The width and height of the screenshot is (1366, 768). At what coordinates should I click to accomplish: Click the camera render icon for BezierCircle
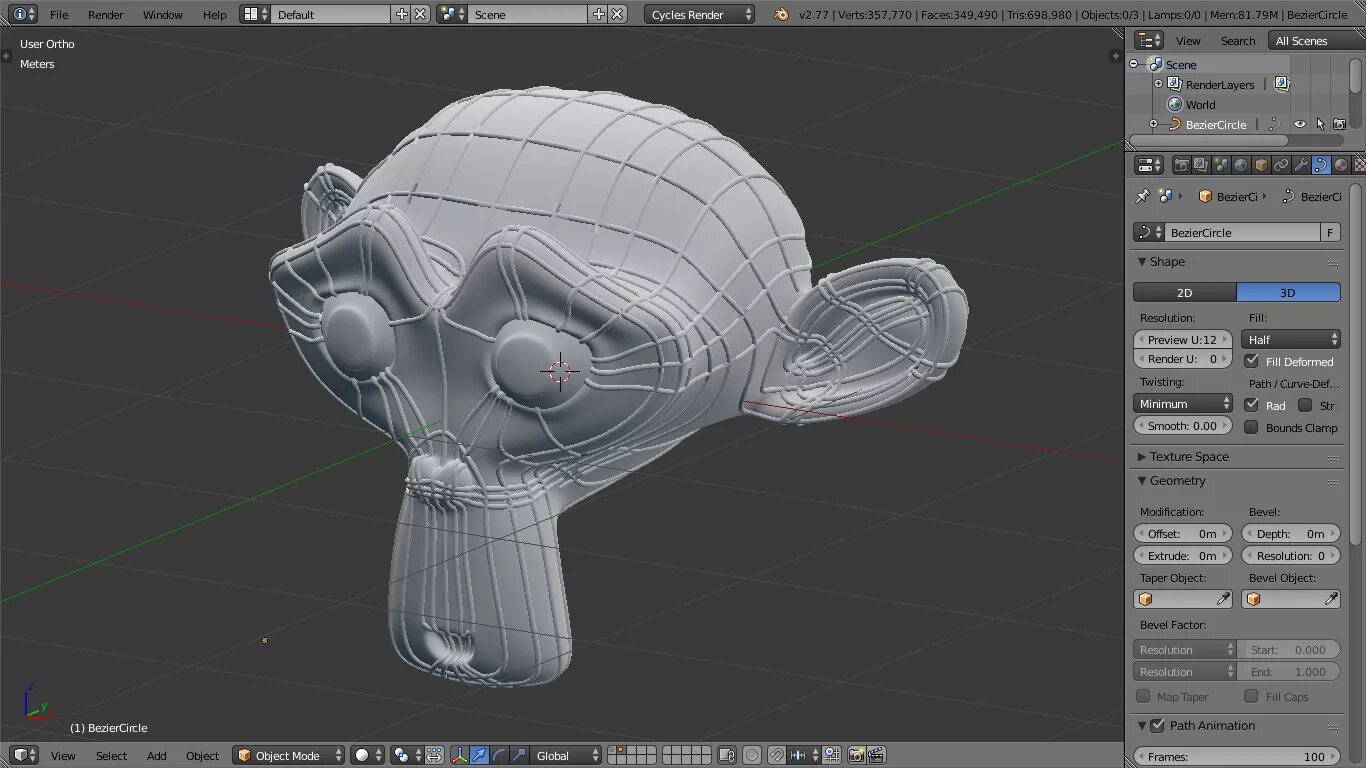click(x=1339, y=124)
